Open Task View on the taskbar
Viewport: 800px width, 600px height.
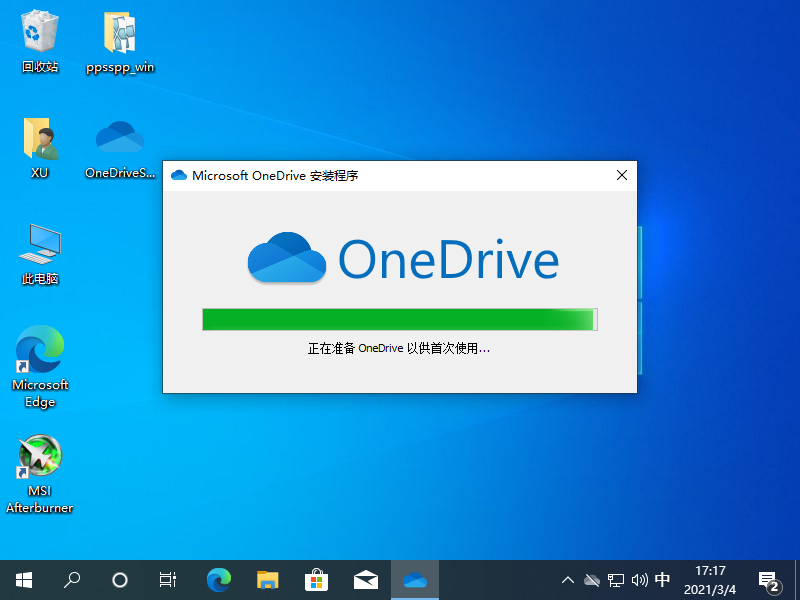(x=167, y=580)
